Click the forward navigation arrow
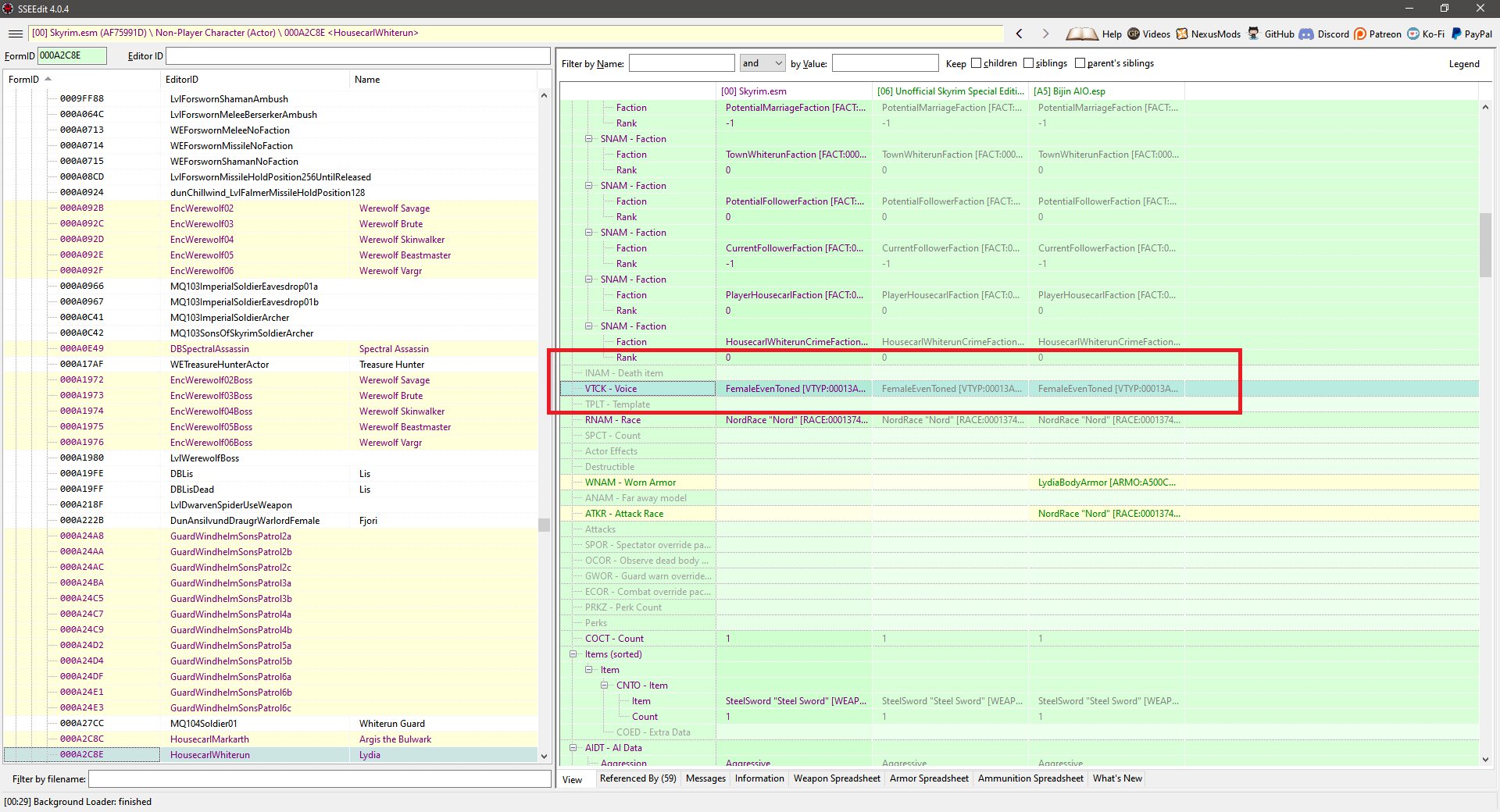 tap(1045, 34)
